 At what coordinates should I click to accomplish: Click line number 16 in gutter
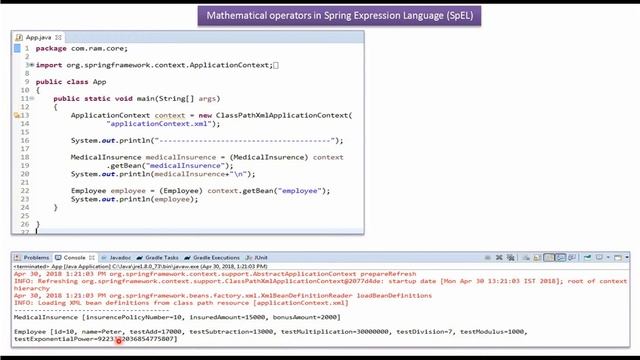click(x=25, y=140)
